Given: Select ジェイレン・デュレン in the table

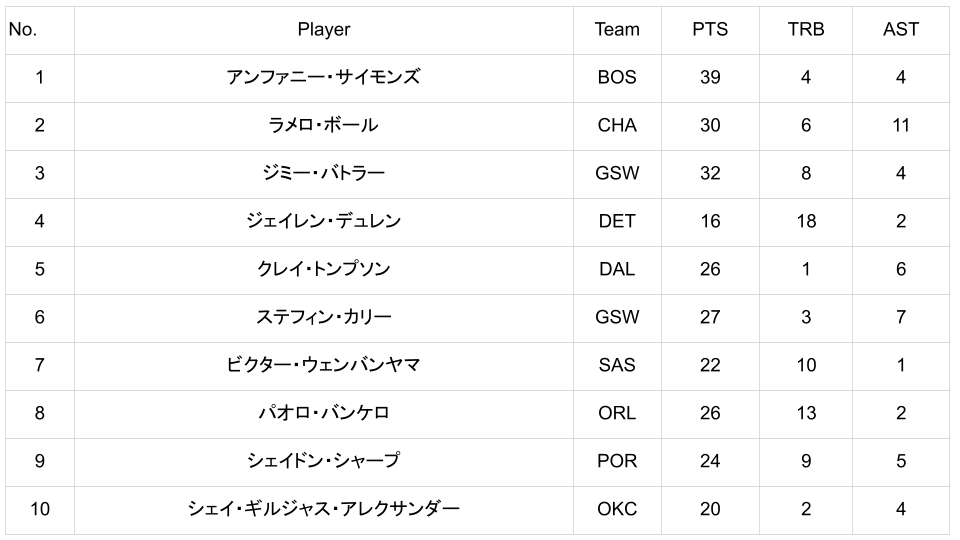Looking at the screenshot, I should tap(323, 221).
